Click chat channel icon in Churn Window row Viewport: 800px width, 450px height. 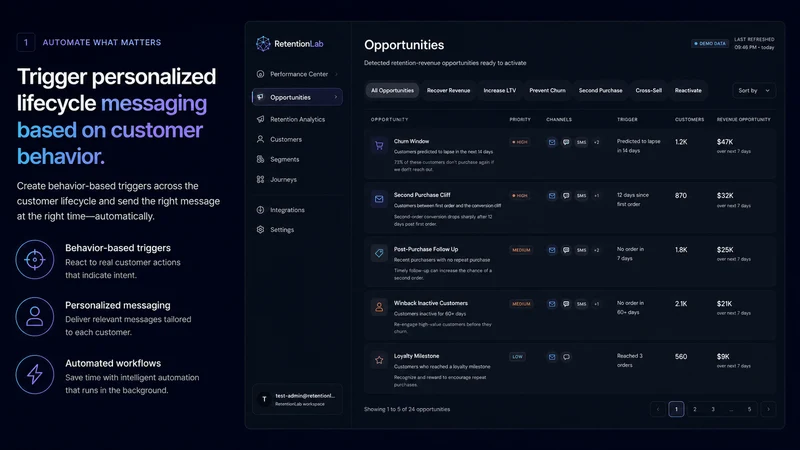[566, 142]
